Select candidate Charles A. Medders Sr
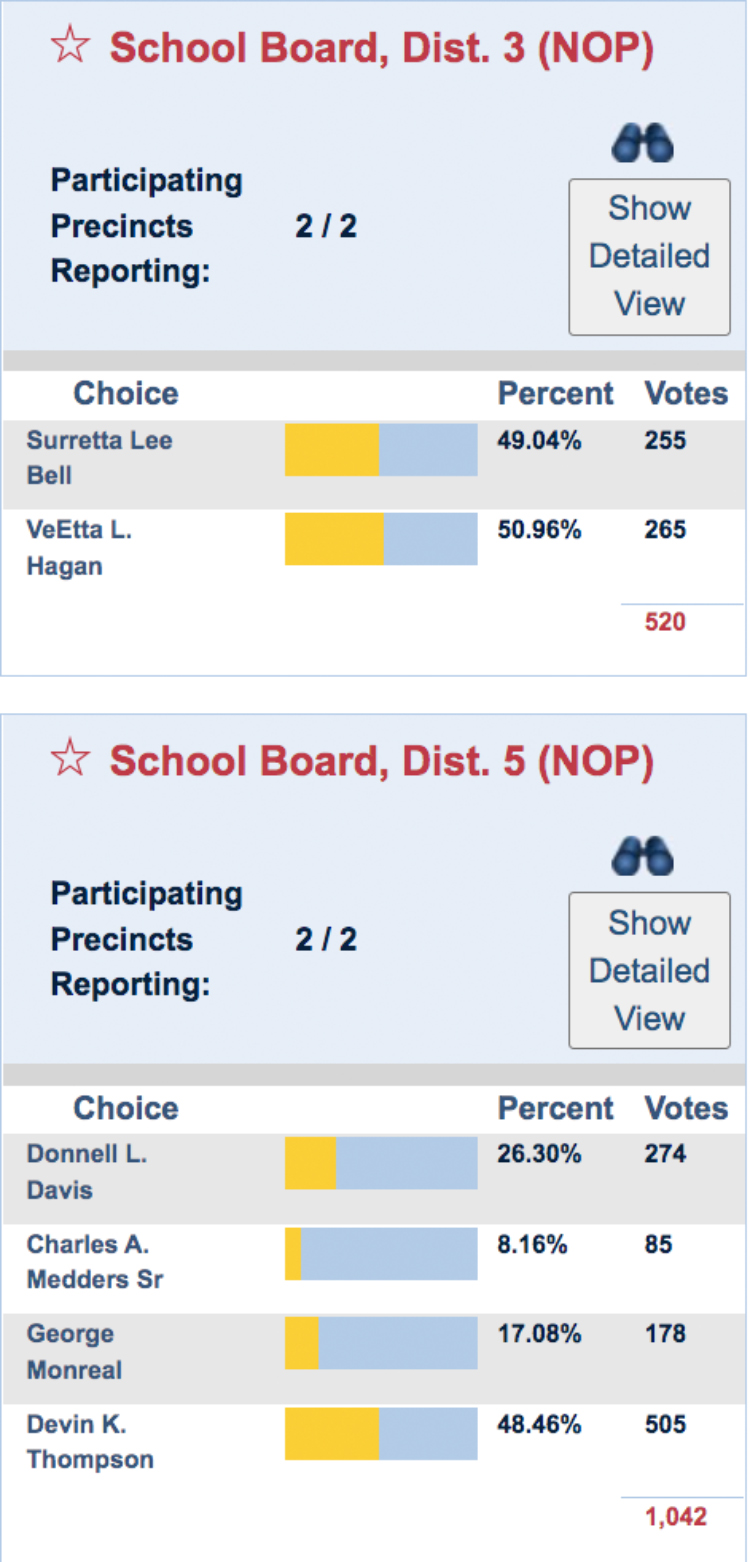 [x=94, y=1261]
